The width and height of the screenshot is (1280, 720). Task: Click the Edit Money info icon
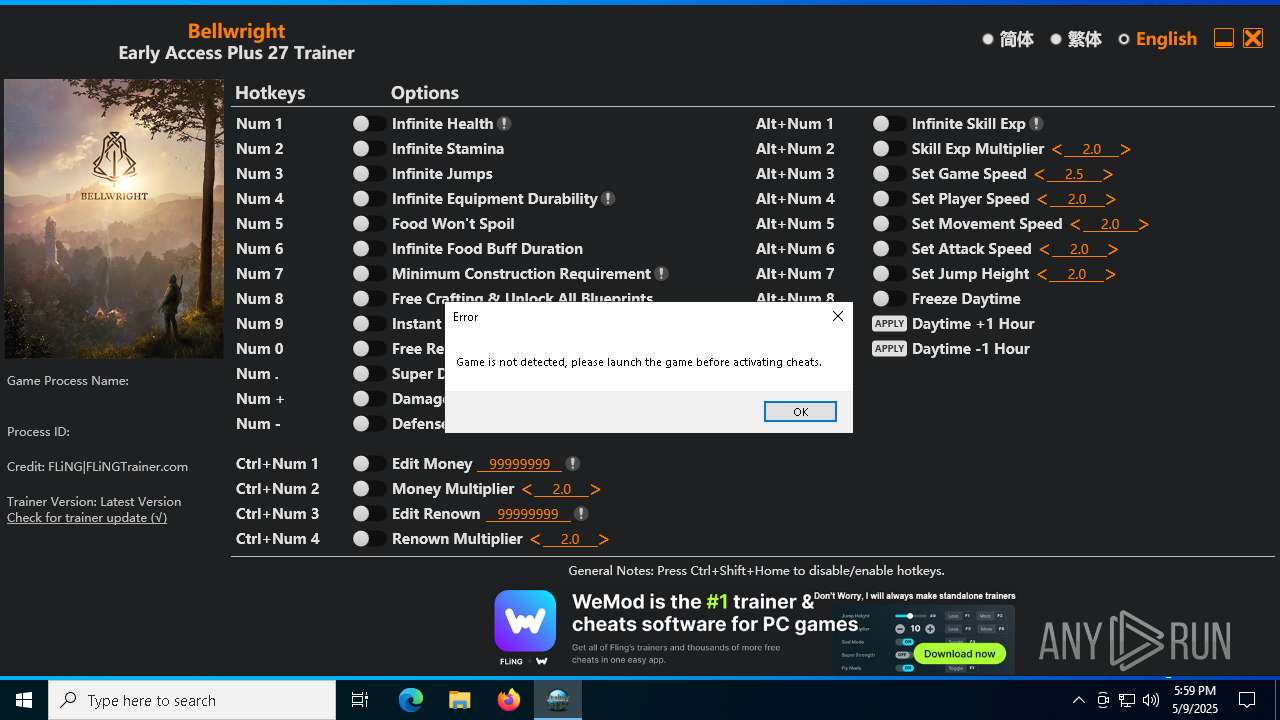[572, 464]
